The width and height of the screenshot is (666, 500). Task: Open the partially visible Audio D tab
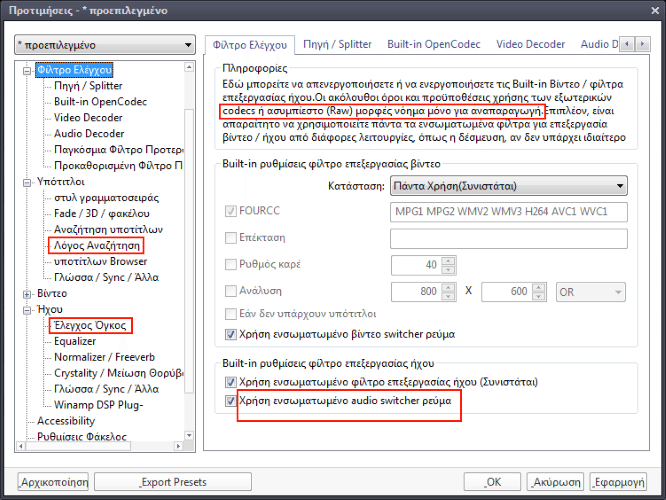(599, 44)
